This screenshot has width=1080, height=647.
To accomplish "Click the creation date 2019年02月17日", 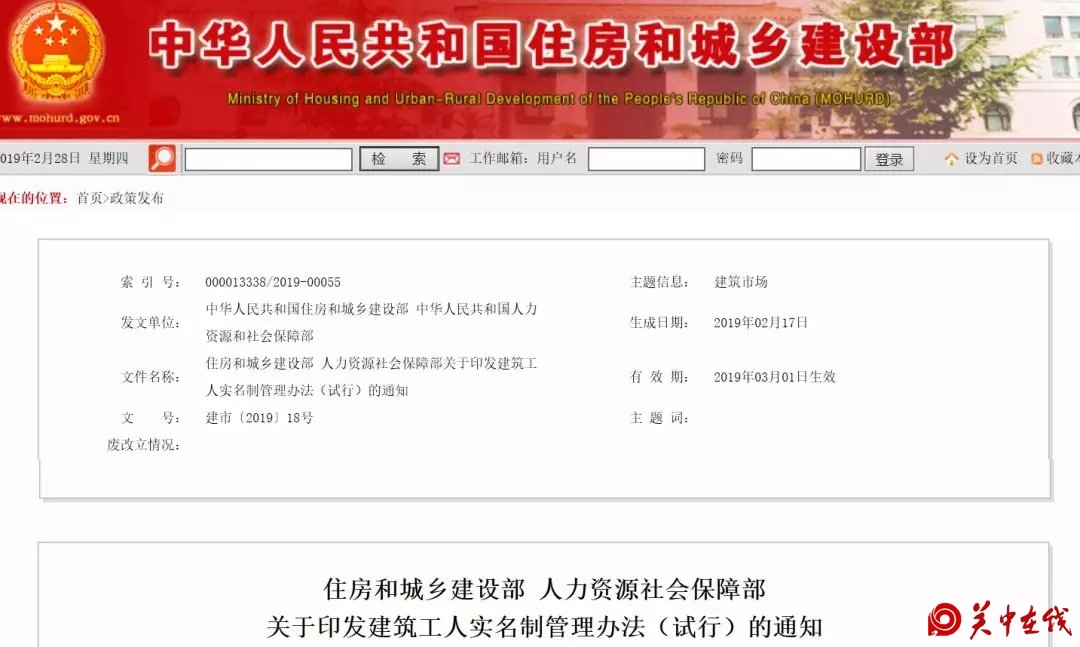I will pyautogui.click(x=760, y=322).
